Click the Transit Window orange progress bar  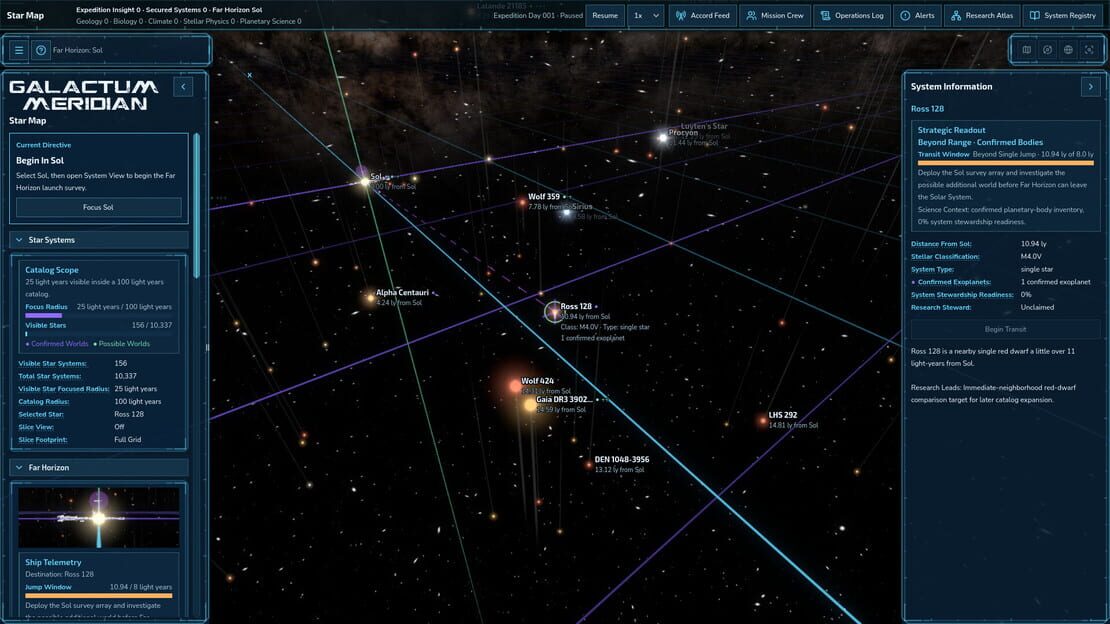1005,163
